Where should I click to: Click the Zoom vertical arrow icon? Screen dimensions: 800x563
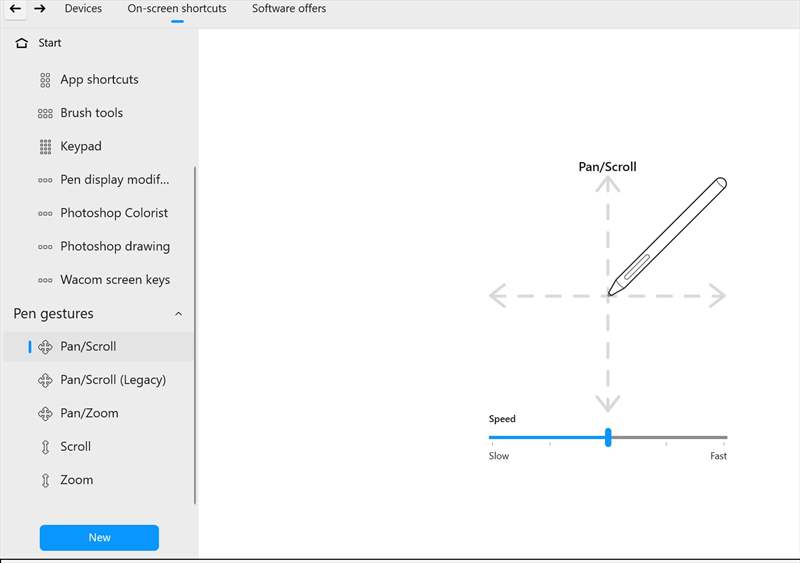(45, 480)
